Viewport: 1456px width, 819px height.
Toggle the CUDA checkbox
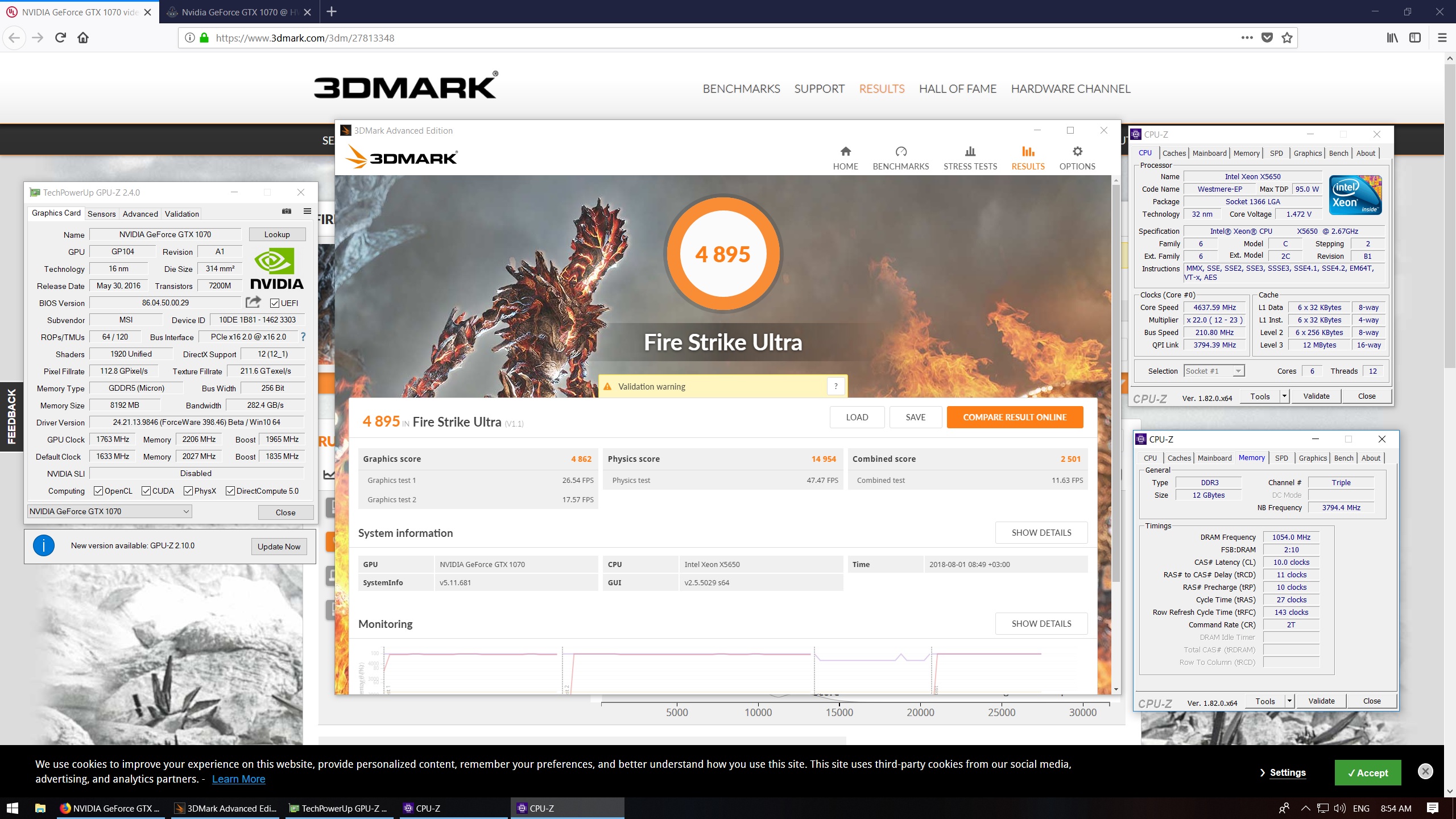(146, 491)
